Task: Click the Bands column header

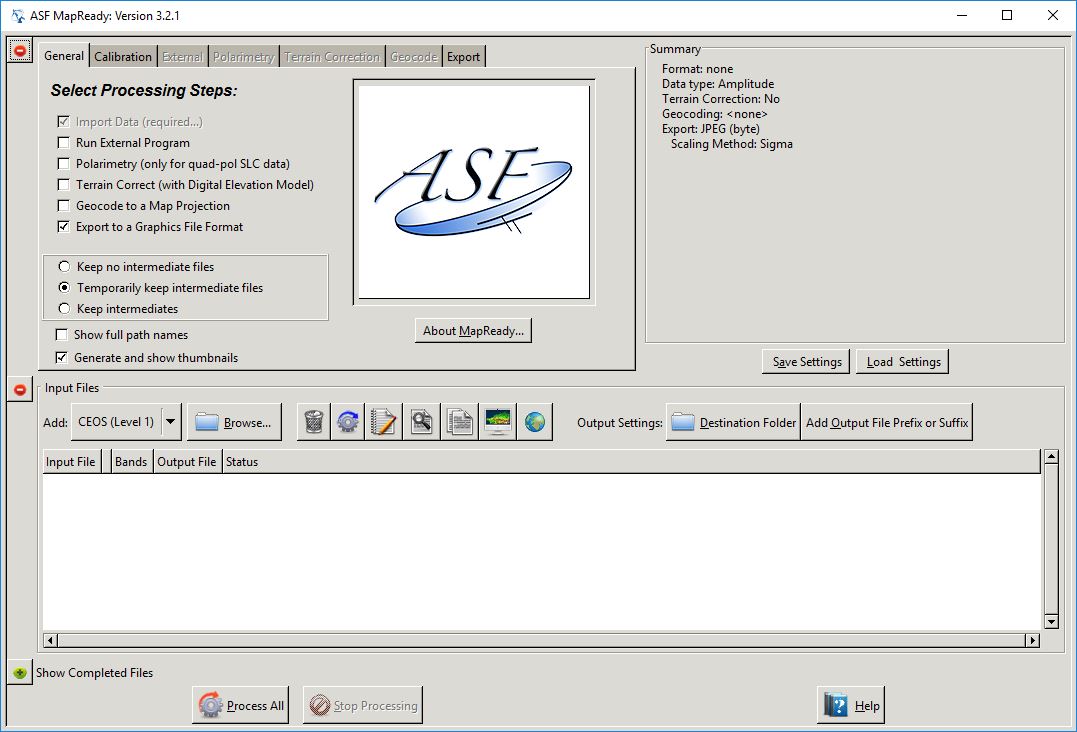Action: tap(131, 461)
